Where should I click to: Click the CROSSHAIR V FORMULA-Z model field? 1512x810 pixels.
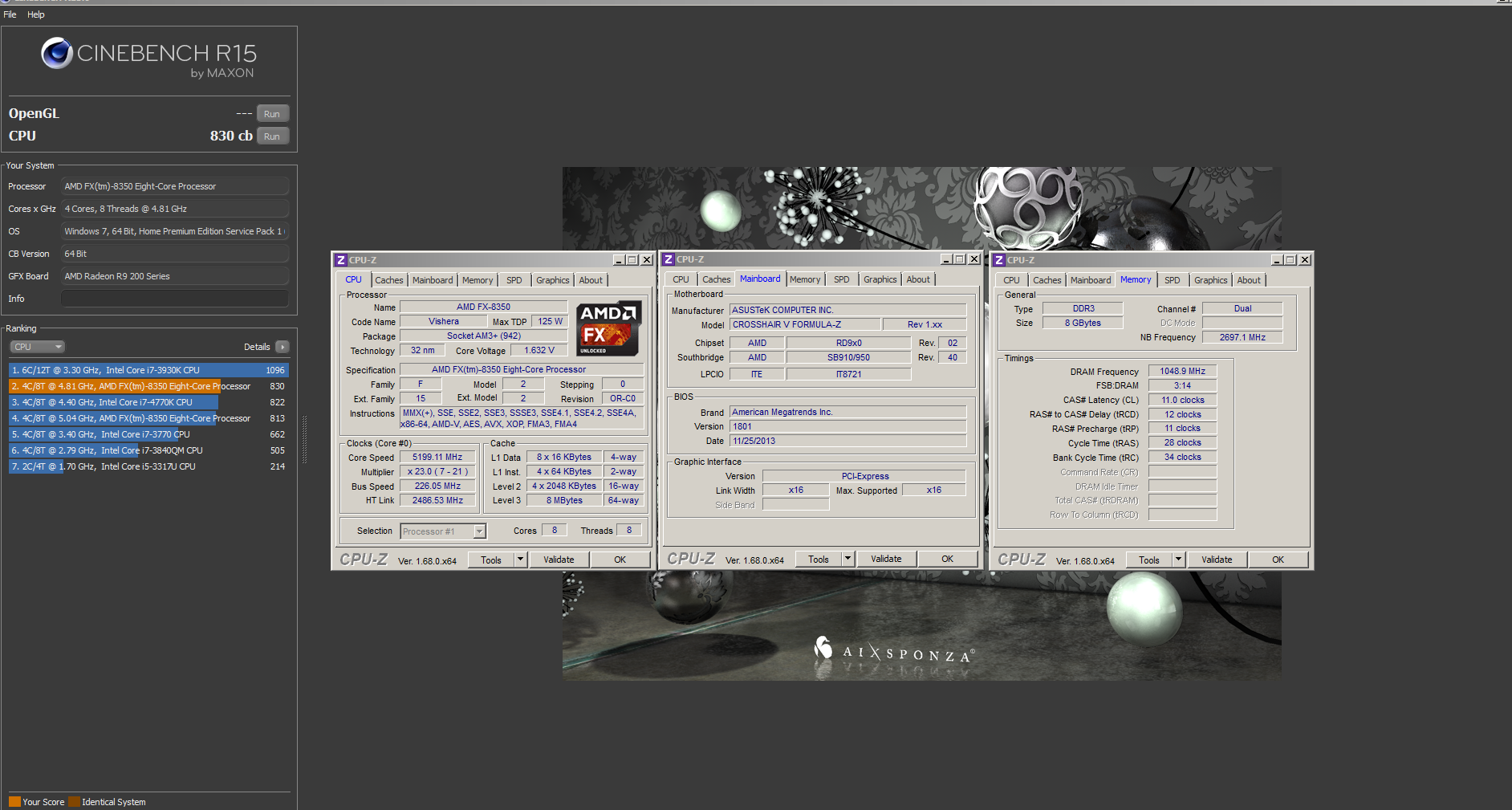pos(805,324)
